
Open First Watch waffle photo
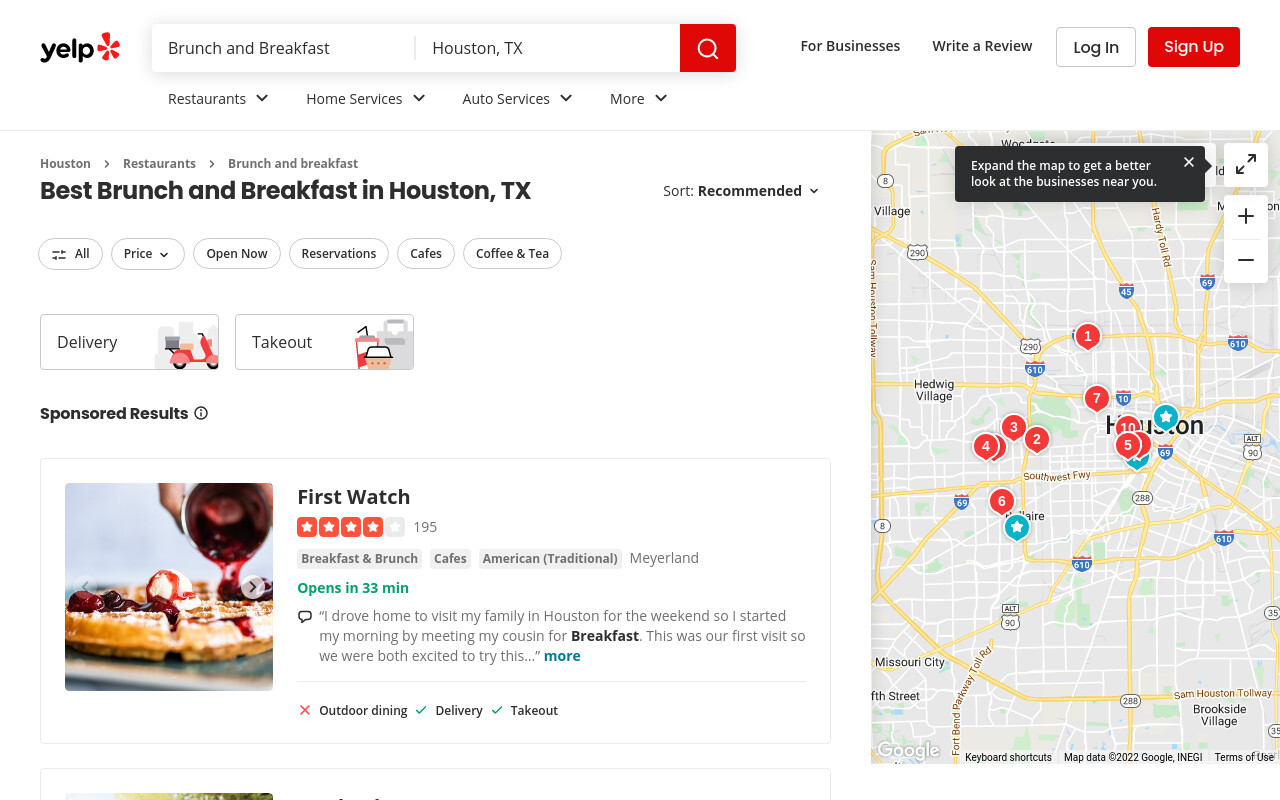click(169, 587)
